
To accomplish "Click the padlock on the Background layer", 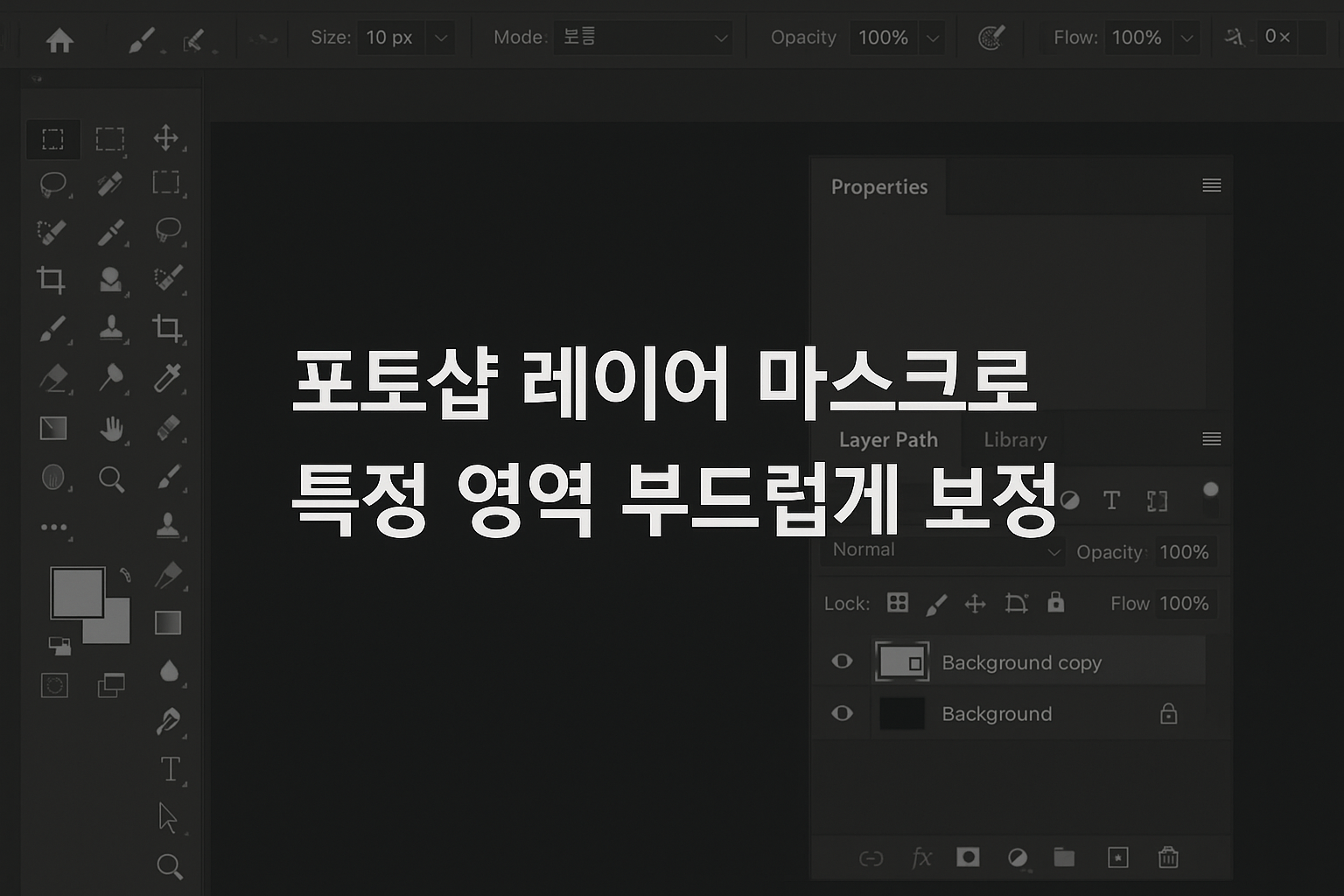I will point(1168,714).
